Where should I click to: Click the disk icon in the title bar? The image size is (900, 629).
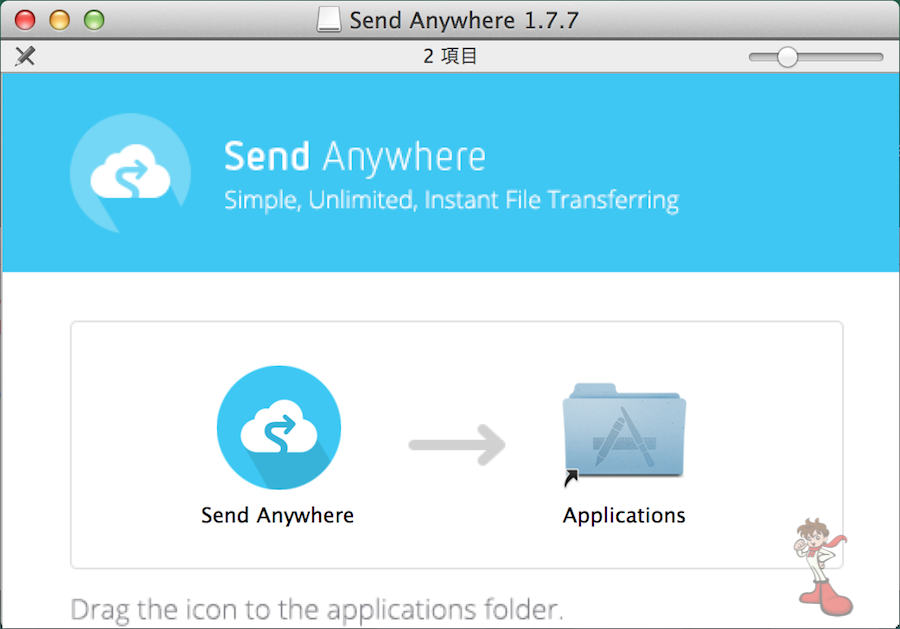(329, 20)
